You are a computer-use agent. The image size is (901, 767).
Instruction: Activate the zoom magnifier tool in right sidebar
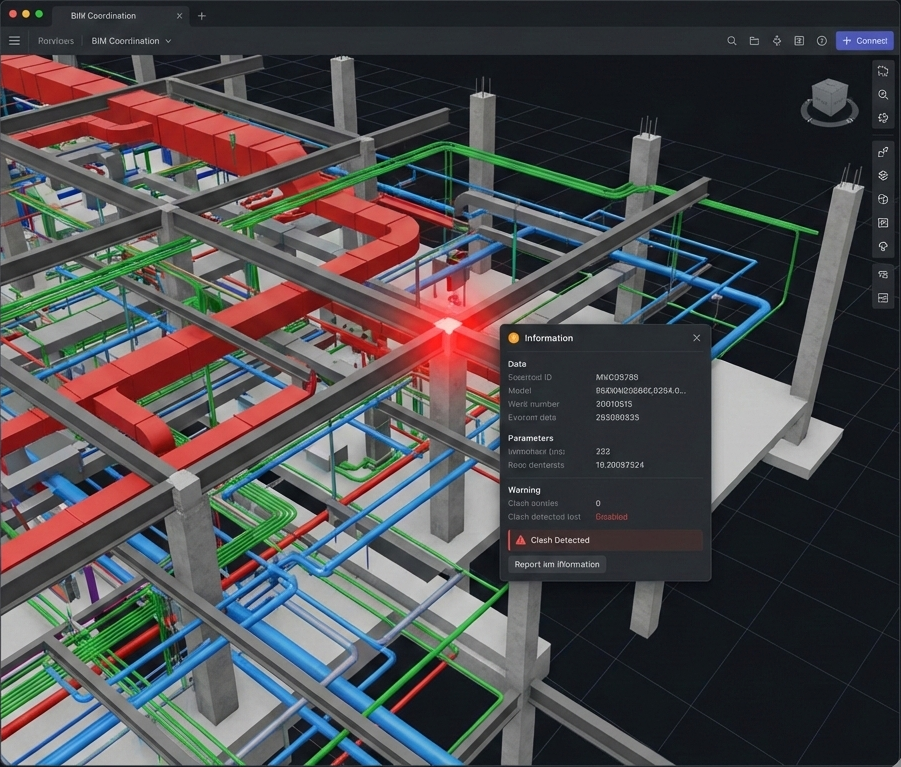[x=883, y=95]
